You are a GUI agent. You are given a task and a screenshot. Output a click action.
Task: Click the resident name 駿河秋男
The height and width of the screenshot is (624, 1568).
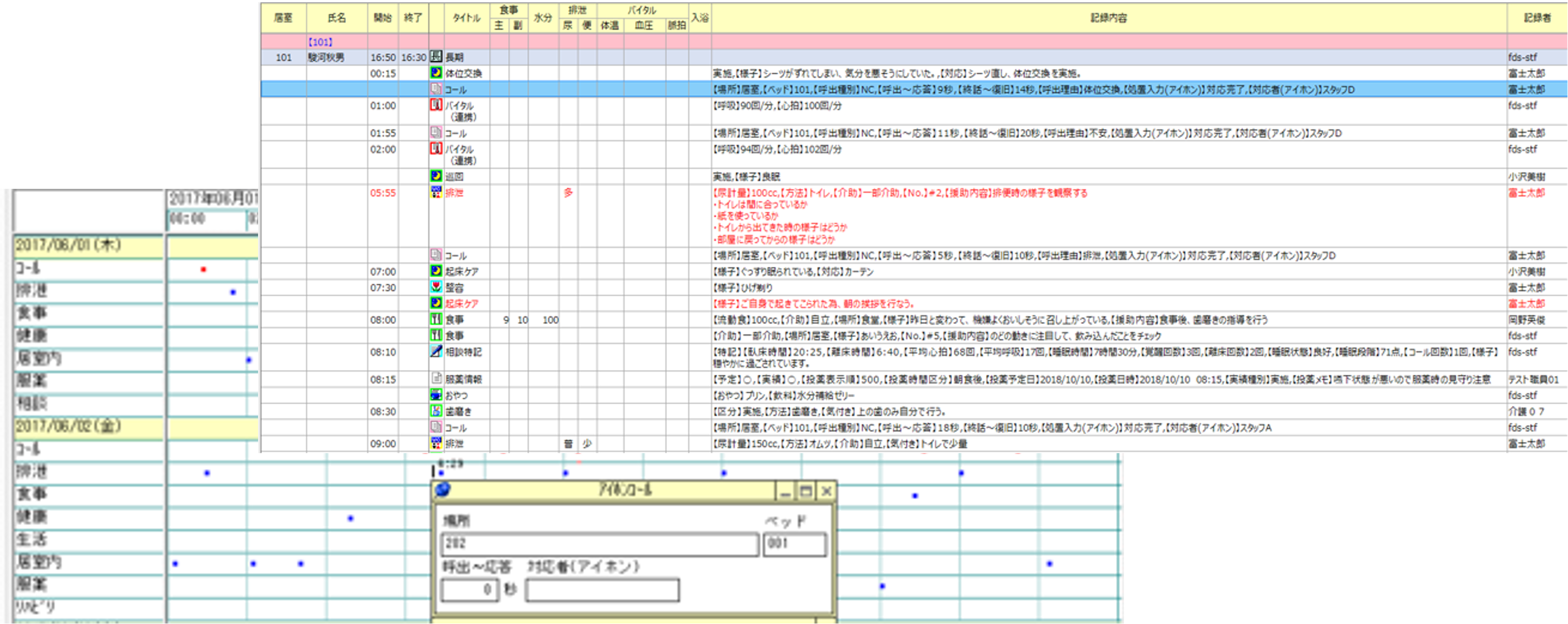(x=326, y=58)
